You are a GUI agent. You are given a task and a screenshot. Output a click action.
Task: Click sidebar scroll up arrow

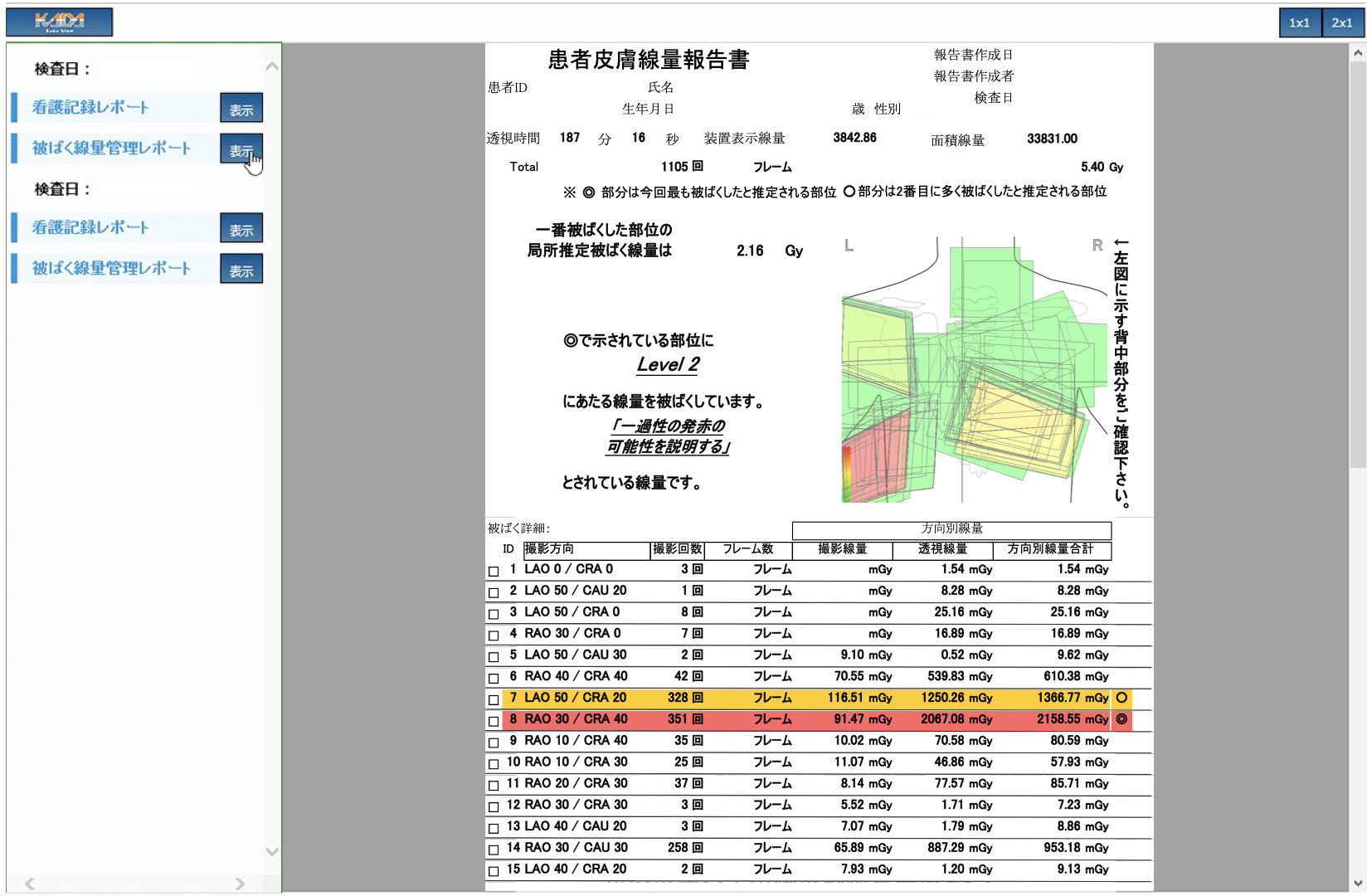click(272, 66)
